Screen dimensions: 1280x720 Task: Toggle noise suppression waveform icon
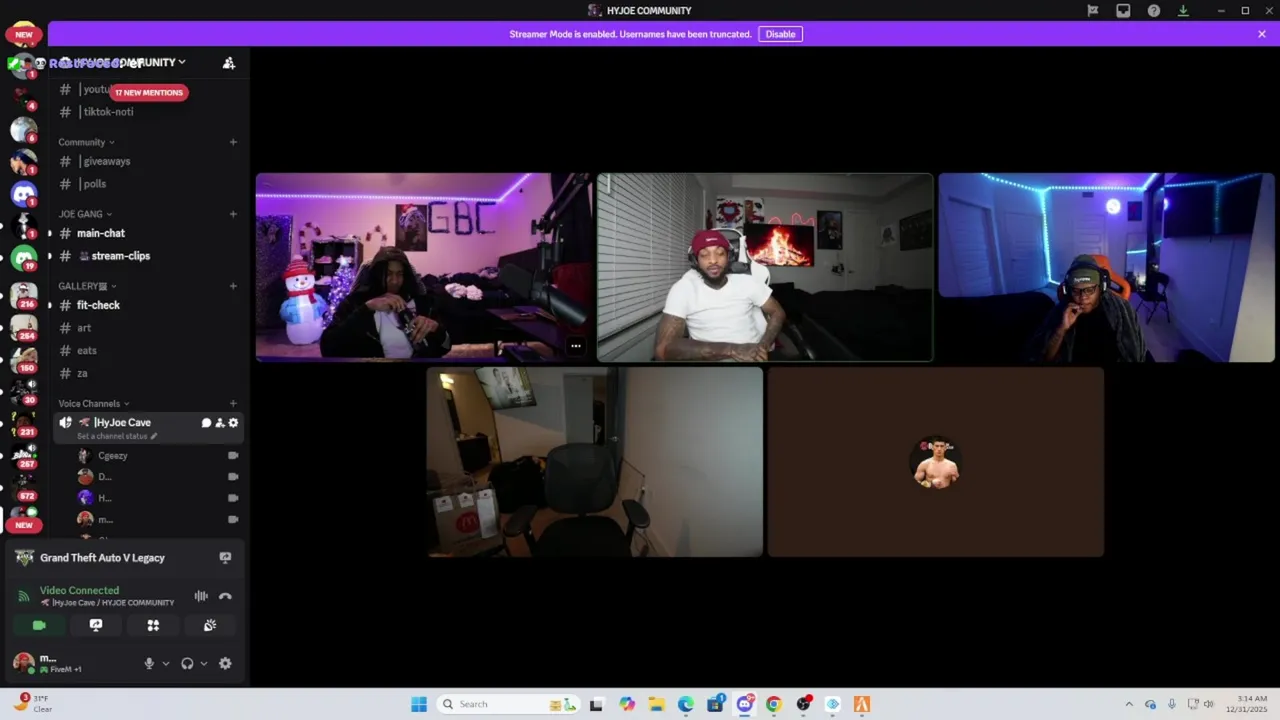(x=201, y=596)
